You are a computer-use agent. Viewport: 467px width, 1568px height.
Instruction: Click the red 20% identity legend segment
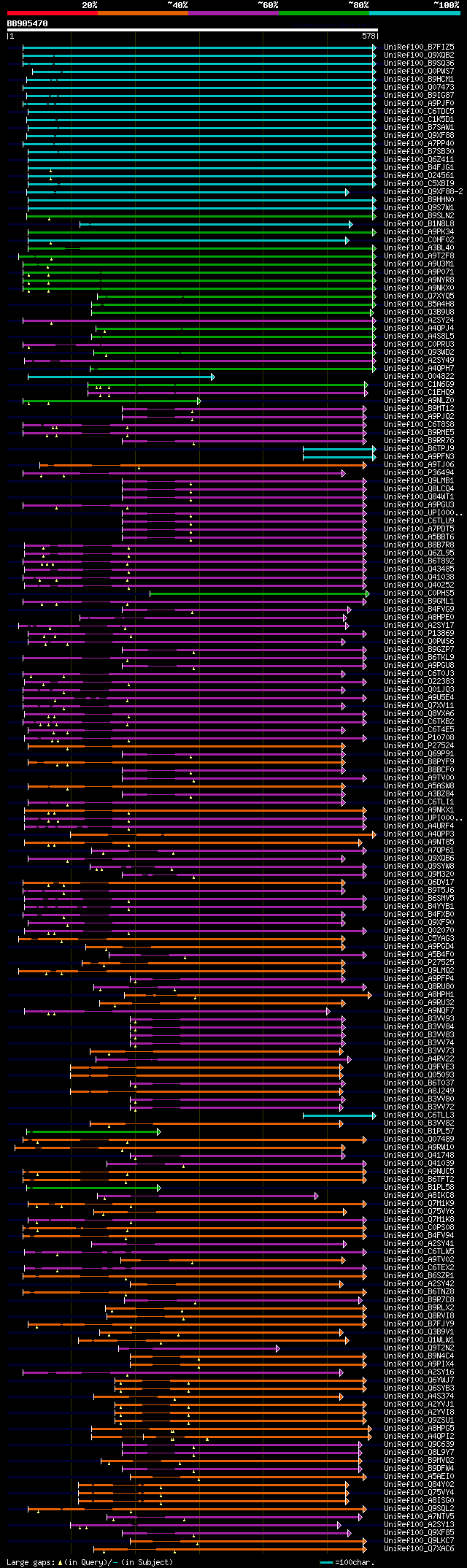pos(52,13)
